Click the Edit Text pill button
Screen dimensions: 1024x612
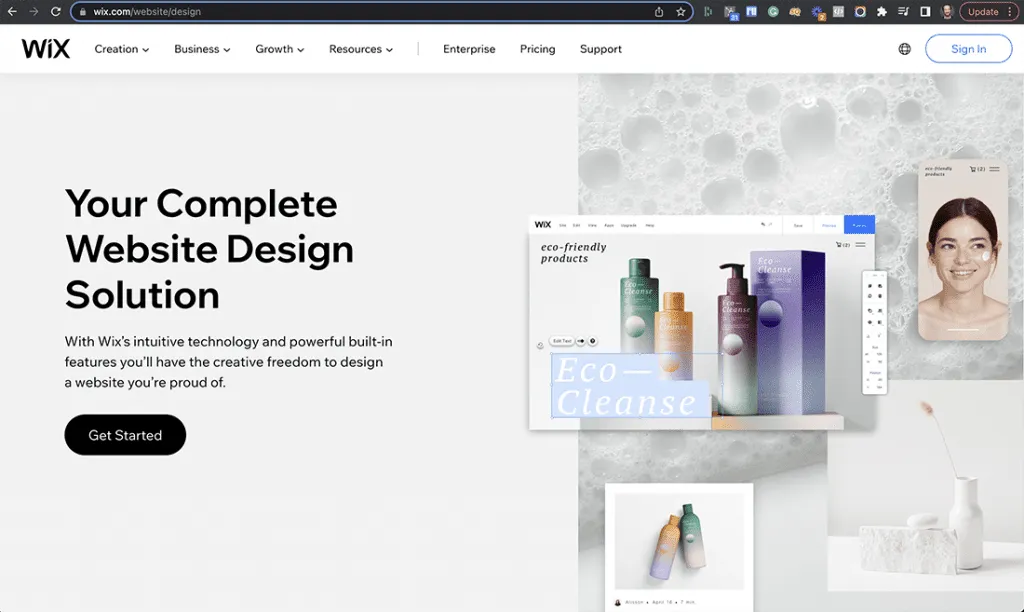point(561,340)
